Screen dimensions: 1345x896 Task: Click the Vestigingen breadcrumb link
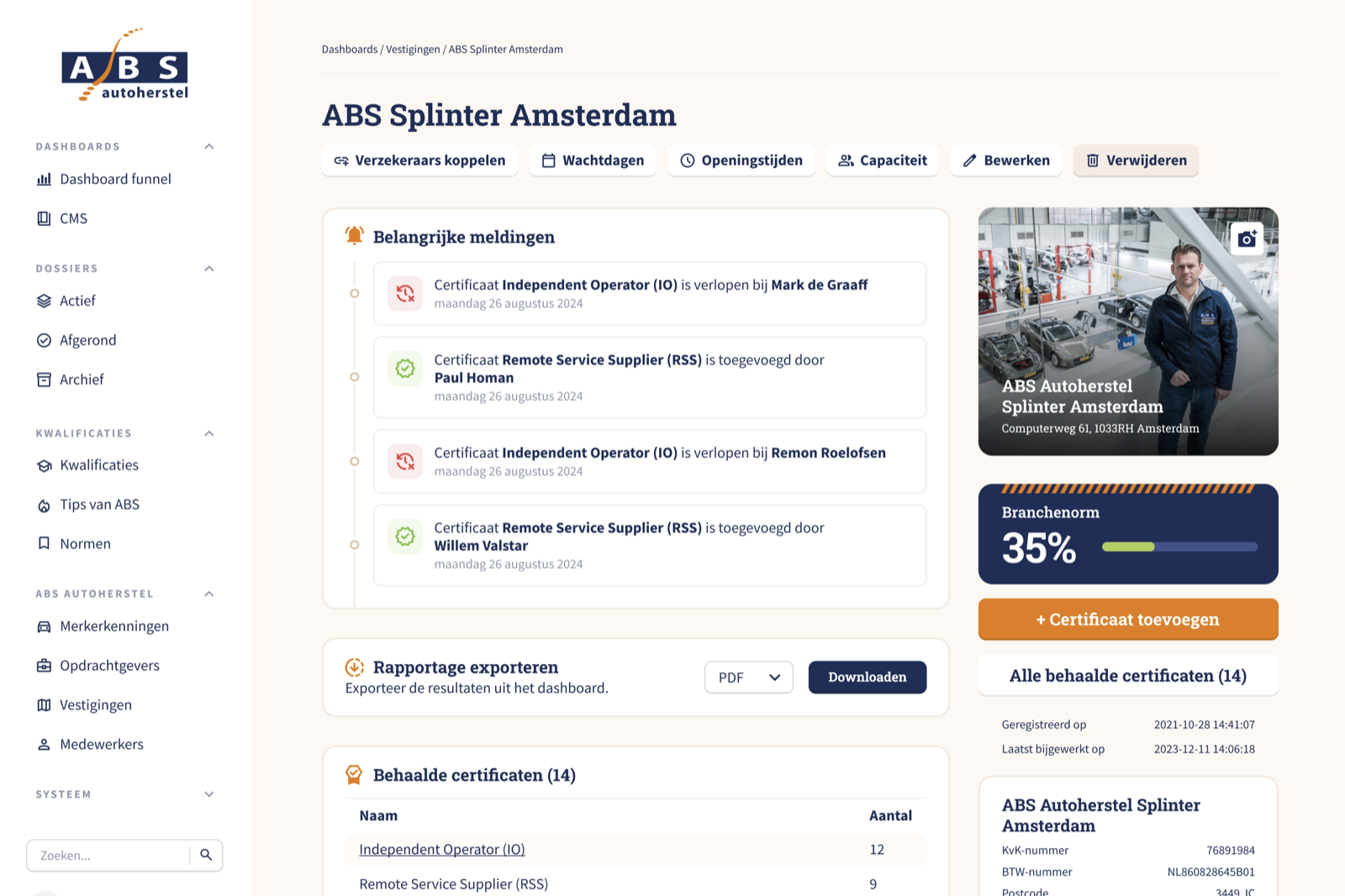coord(413,50)
